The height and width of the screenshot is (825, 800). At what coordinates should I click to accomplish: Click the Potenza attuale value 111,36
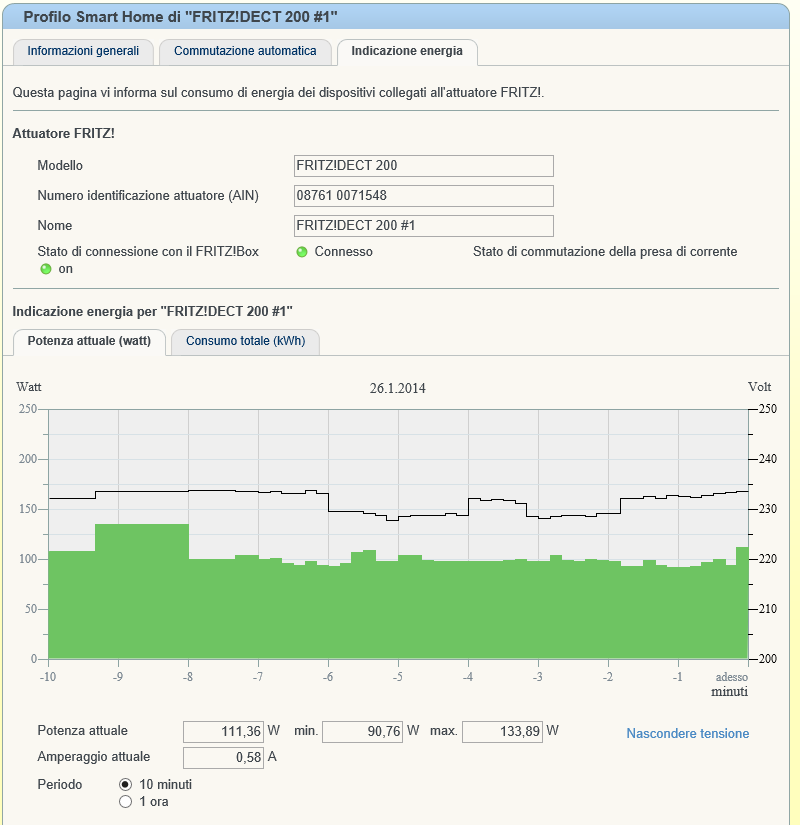(x=223, y=731)
